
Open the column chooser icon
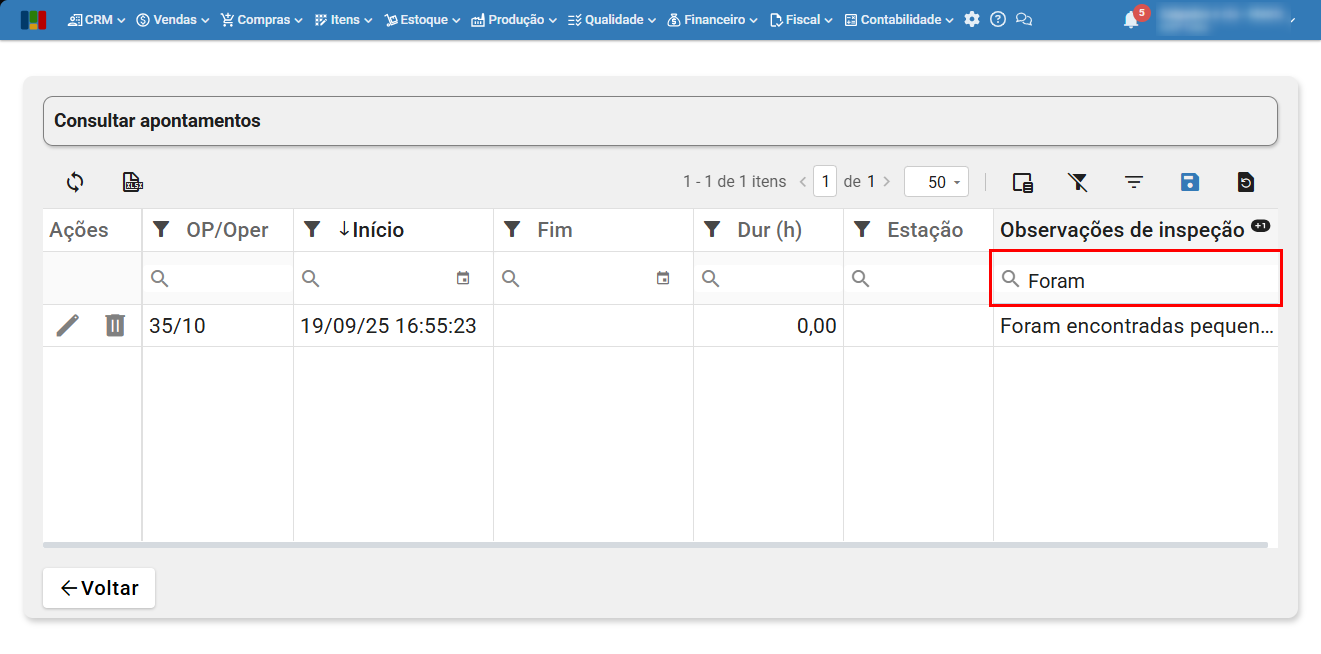point(1022,182)
